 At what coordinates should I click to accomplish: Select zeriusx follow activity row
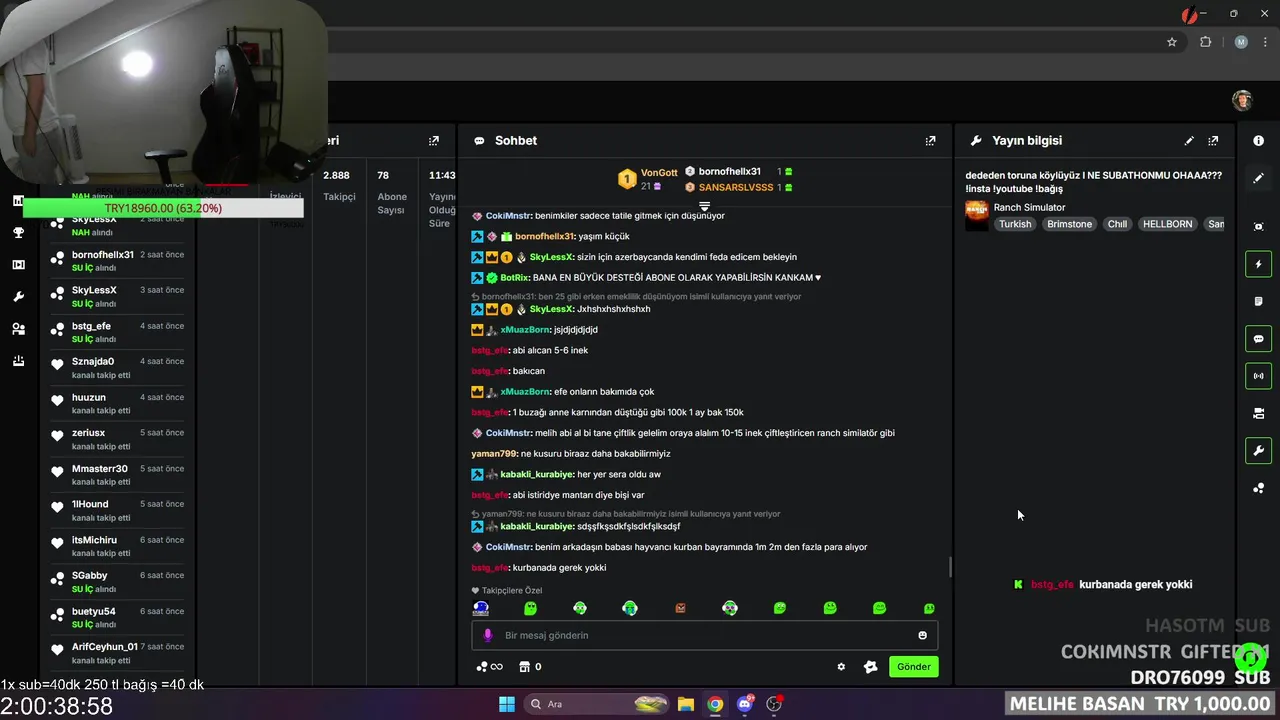tap(118, 439)
